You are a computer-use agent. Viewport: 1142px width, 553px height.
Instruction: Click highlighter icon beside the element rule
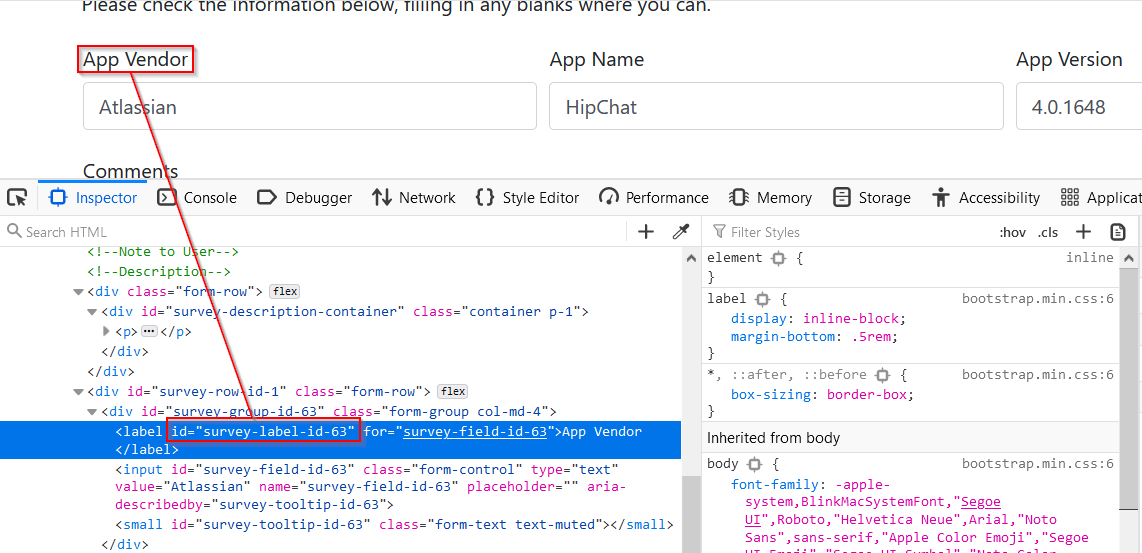[779, 258]
